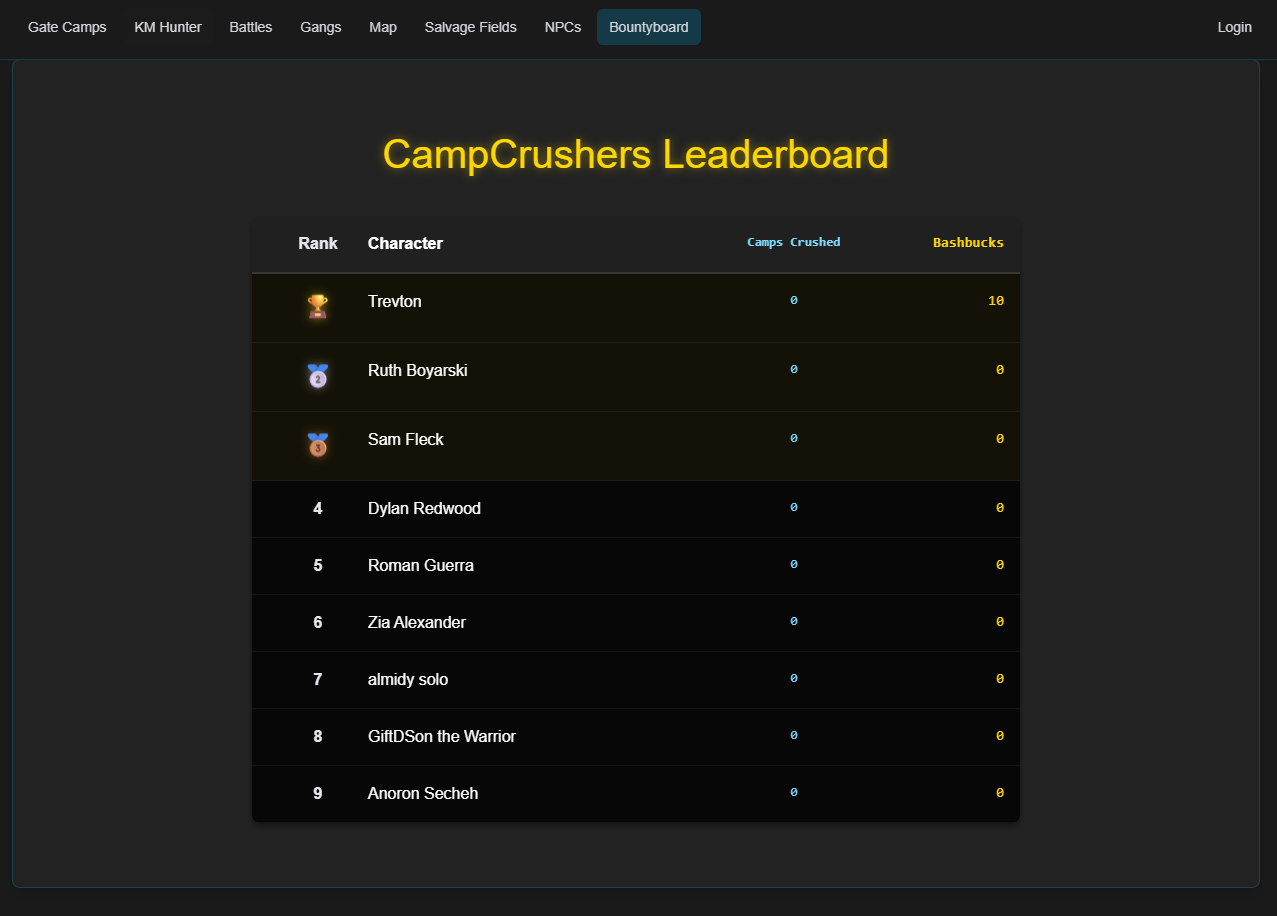Click the silver medal icon for Ruth Boyarski

click(316, 376)
